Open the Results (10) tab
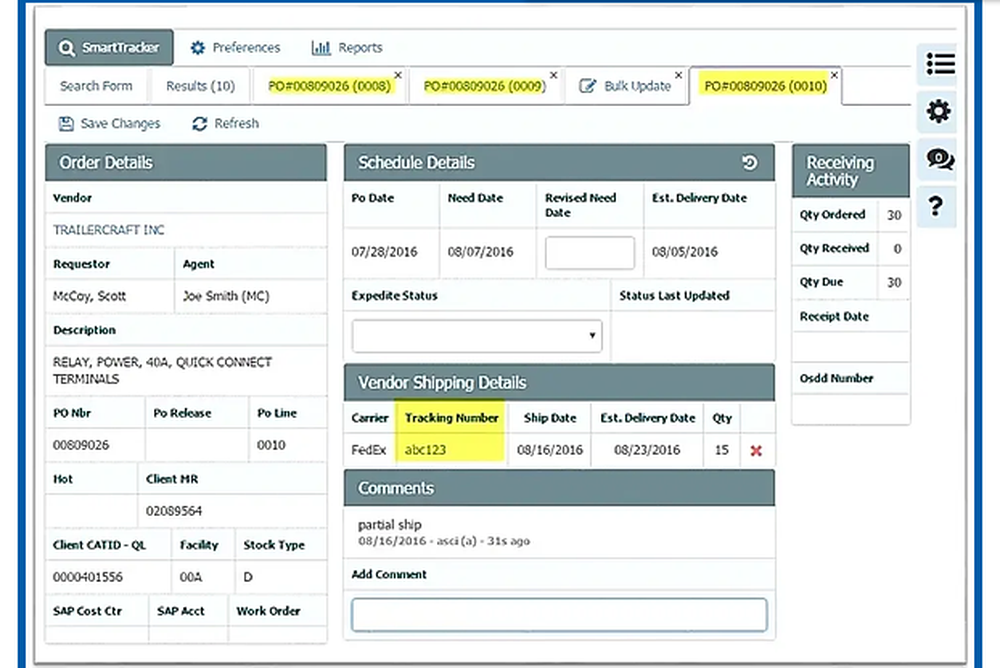 pos(199,86)
